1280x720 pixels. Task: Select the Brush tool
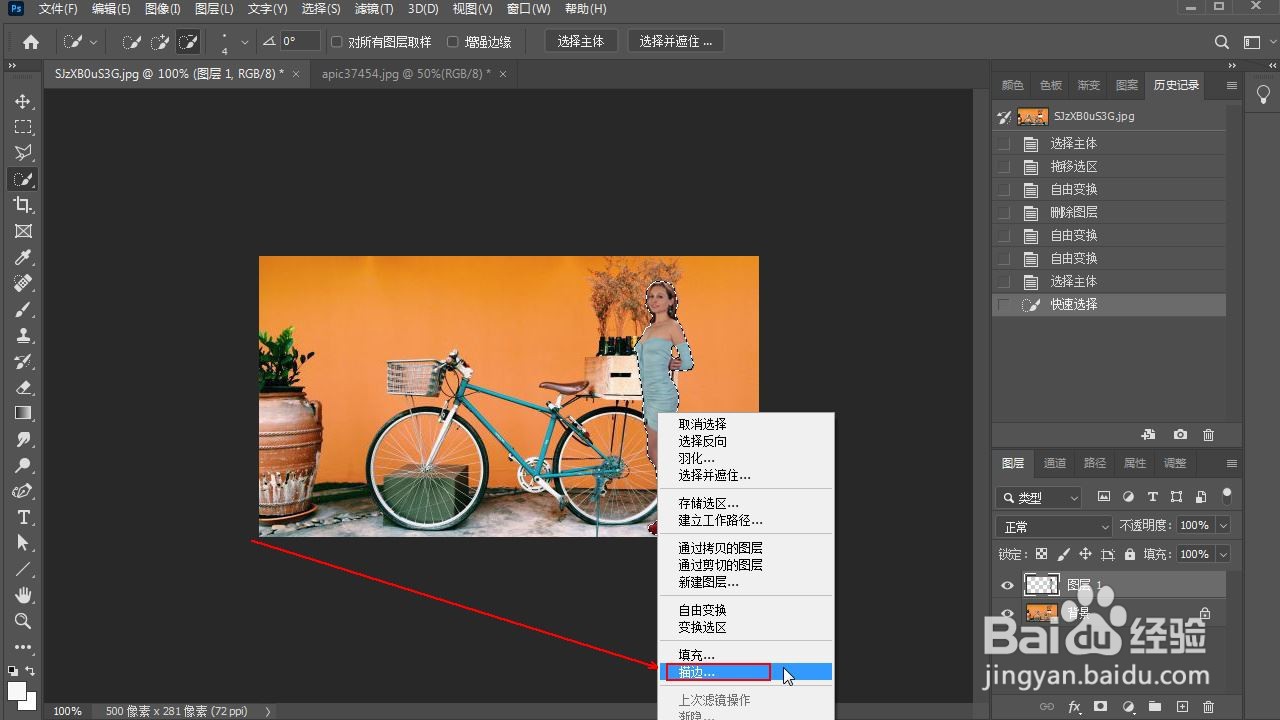[x=23, y=310]
